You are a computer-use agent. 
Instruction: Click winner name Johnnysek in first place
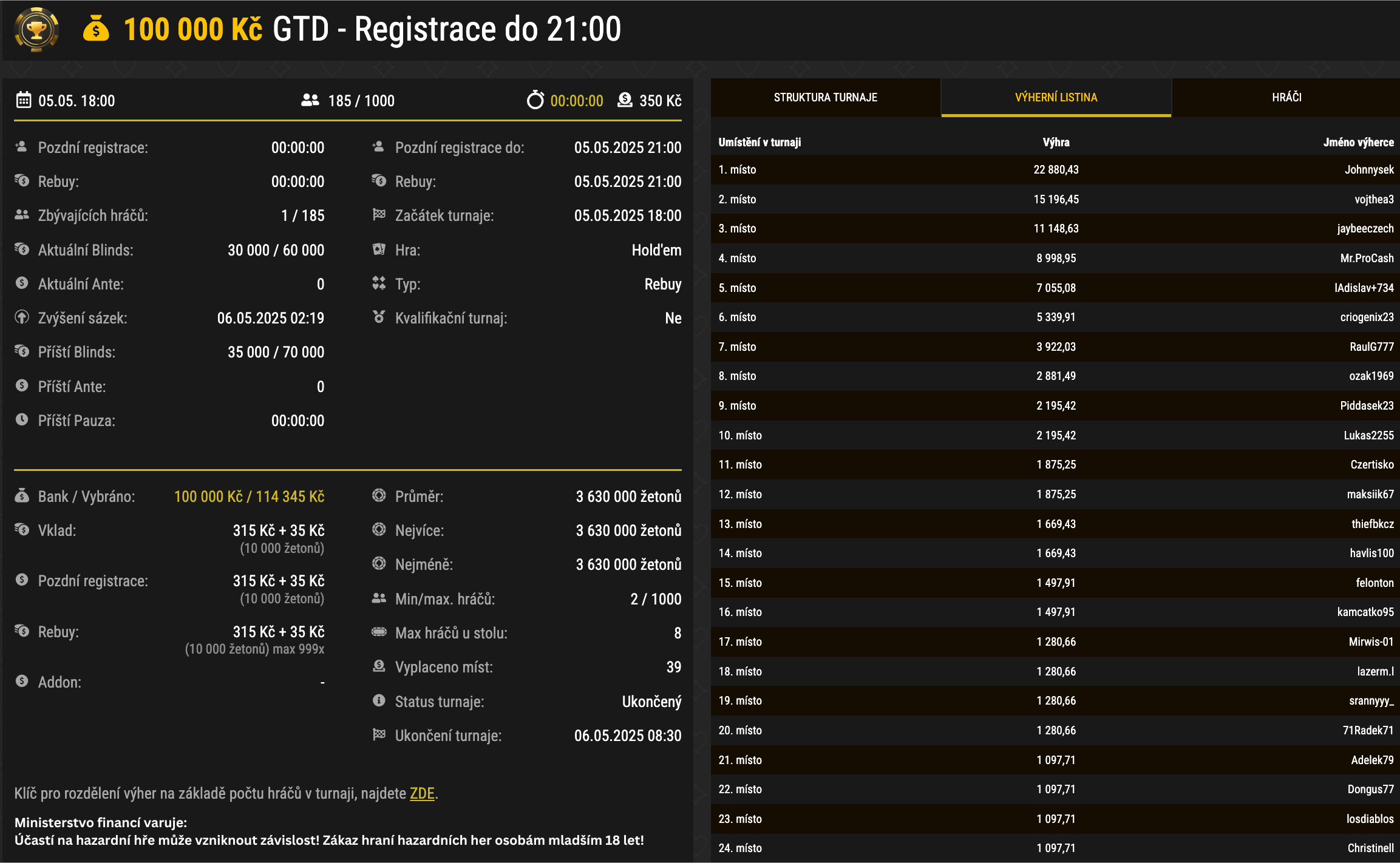coord(1368,170)
